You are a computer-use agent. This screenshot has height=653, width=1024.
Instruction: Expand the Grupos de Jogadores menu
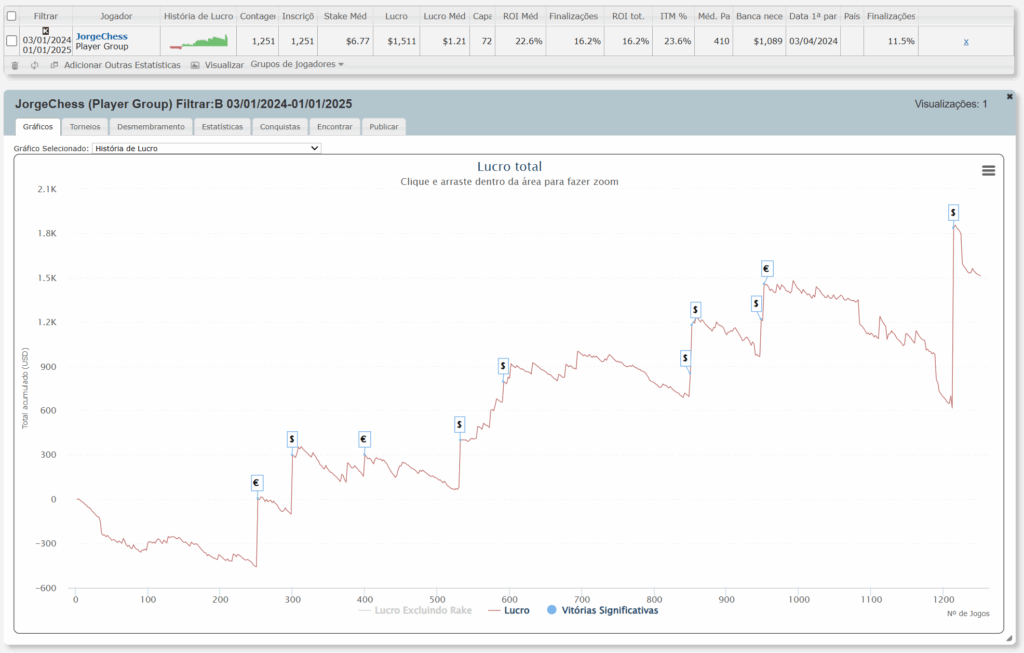[297, 64]
